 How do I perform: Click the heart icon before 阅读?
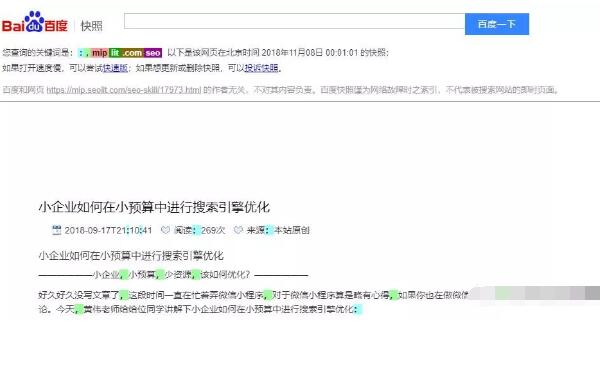click(165, 230)
